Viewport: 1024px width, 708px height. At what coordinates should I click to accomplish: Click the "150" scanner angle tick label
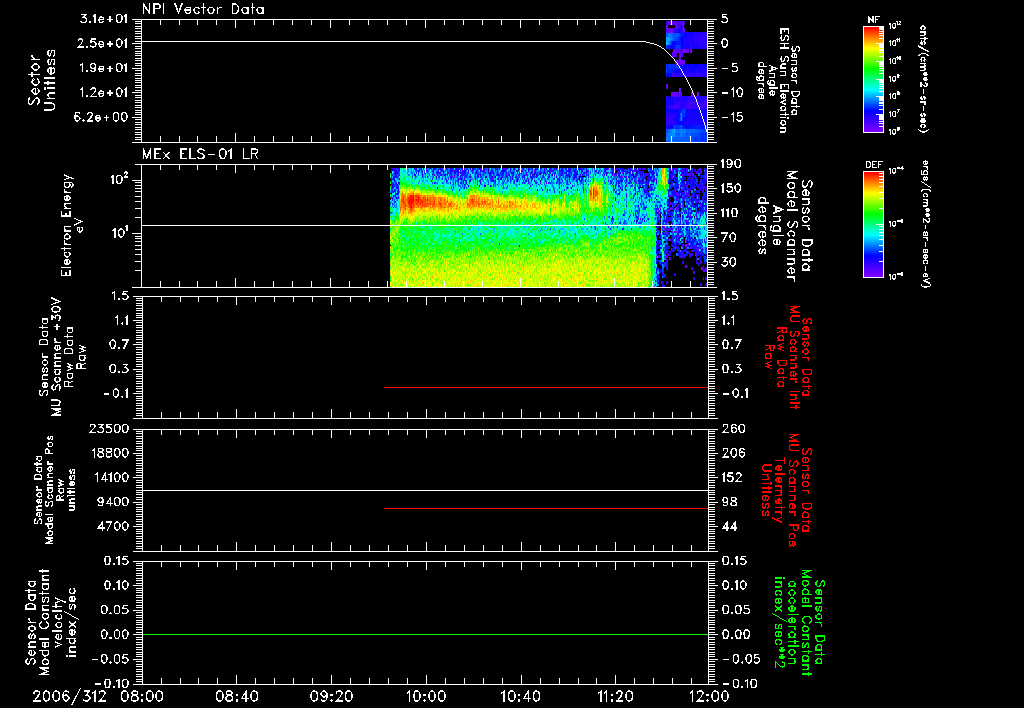[733, 188]
